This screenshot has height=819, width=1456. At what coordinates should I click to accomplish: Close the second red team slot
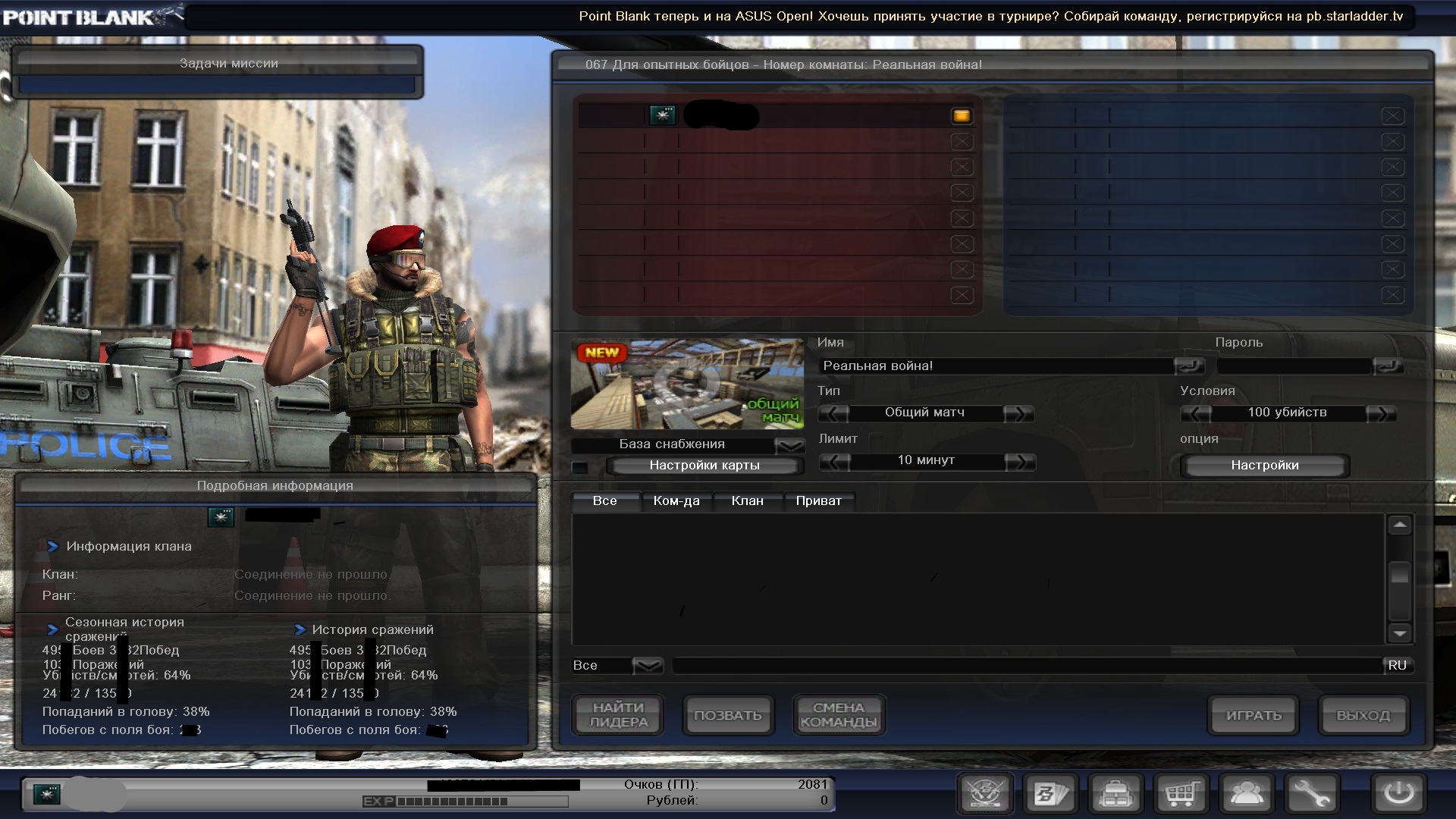pyautogui.click(x=962, y=142)
